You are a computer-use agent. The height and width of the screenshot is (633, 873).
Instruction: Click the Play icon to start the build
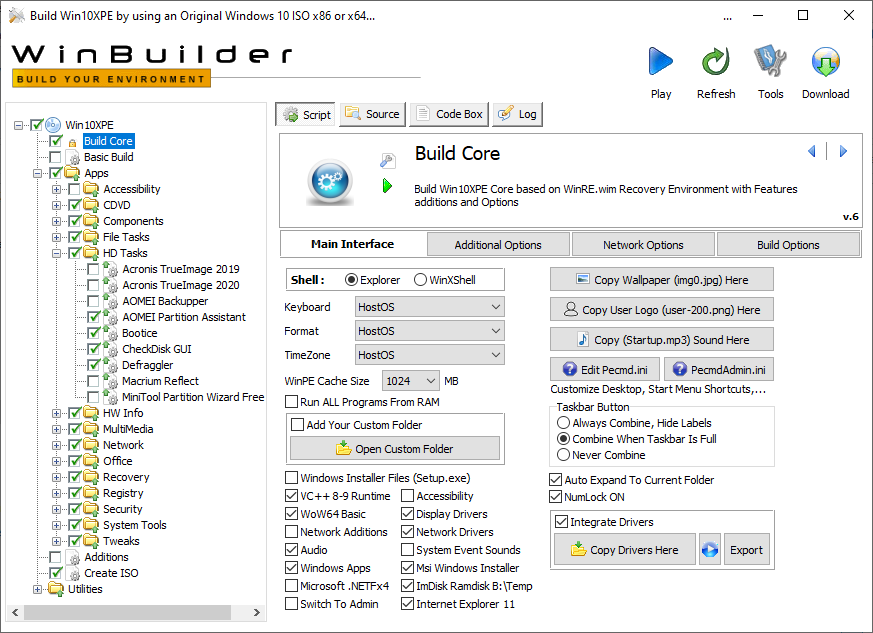pos(660,61)
